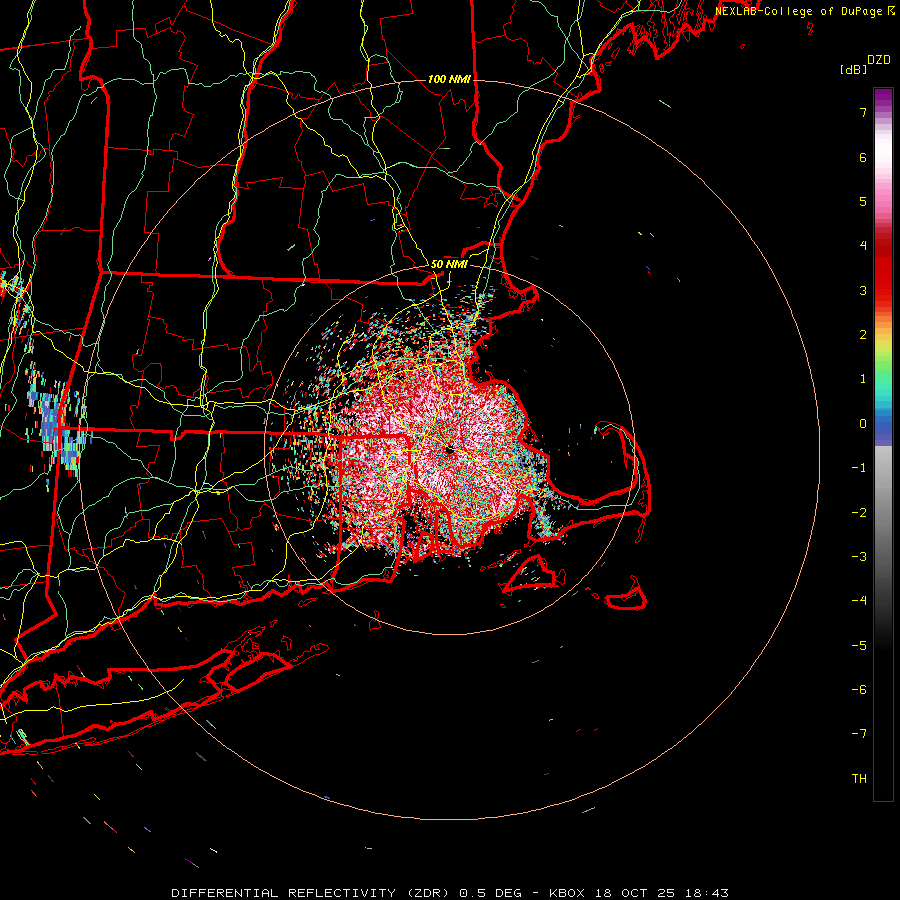
Task: Click the "4" value on color scale
Action: tap(863, 246)
